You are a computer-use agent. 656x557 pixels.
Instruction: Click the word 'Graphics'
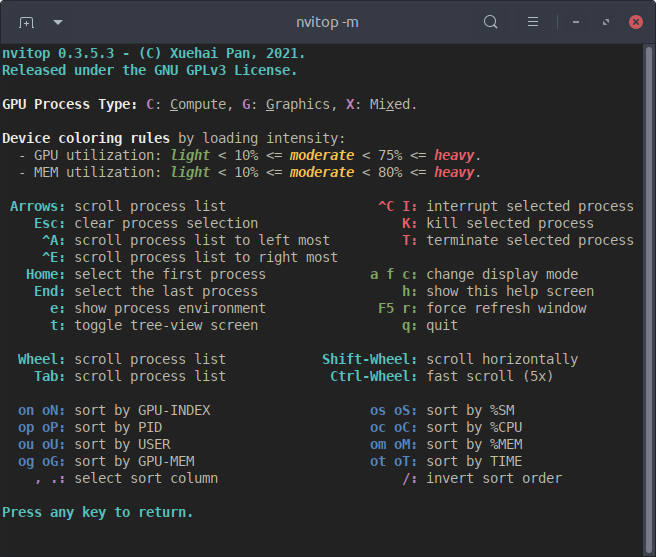coord(298,104)
